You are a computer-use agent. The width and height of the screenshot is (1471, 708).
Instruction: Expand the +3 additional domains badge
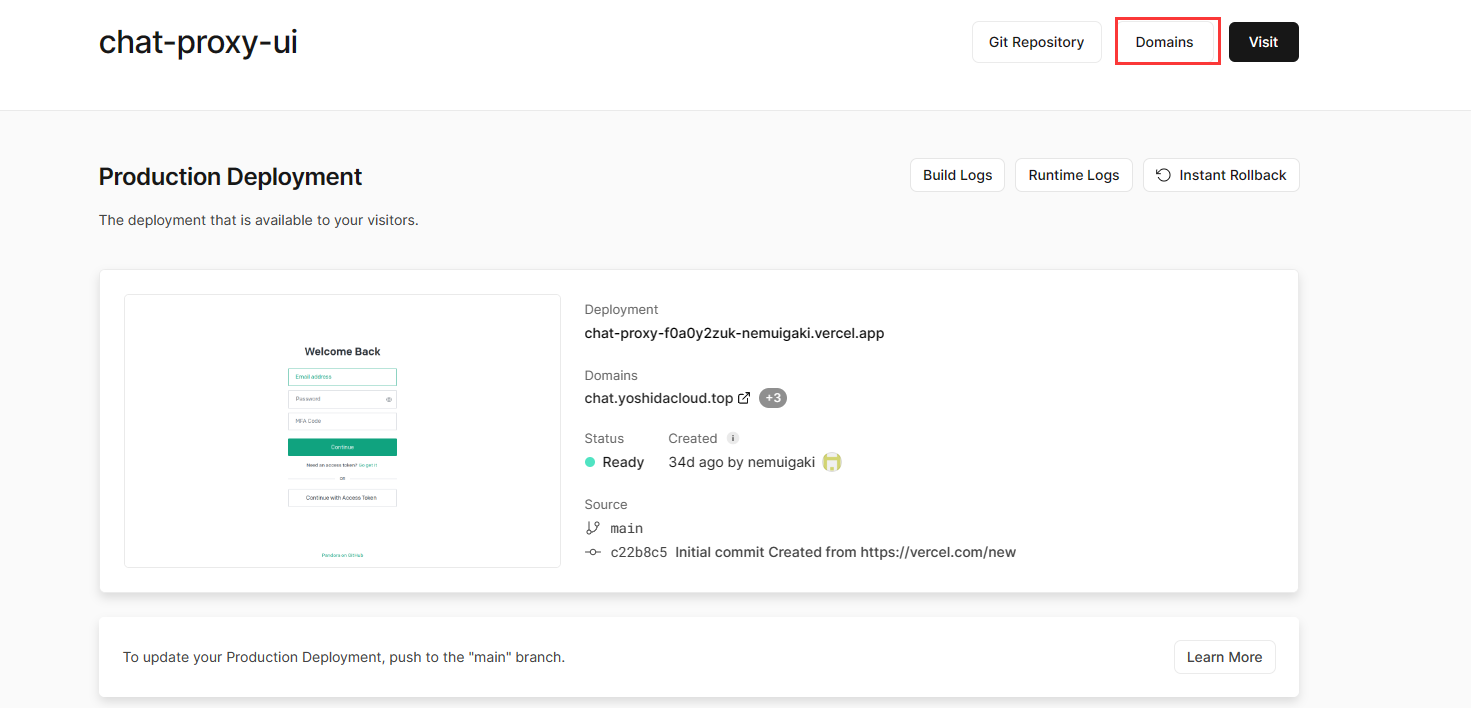pyautogui.click(x=773, y=398)
